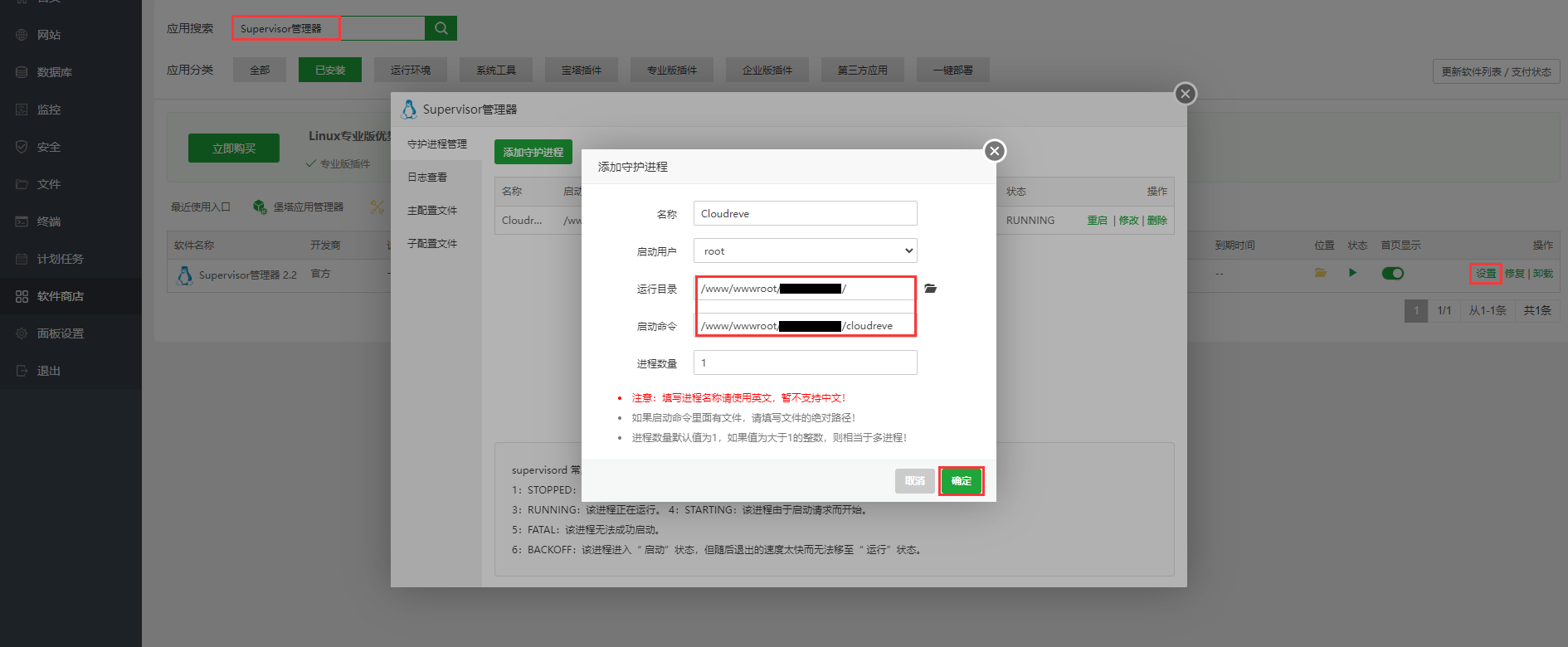The height and width of the screenshot is (647, 1568).
Task: Open 文件 in the sidebar
Action: pos(71,184)
